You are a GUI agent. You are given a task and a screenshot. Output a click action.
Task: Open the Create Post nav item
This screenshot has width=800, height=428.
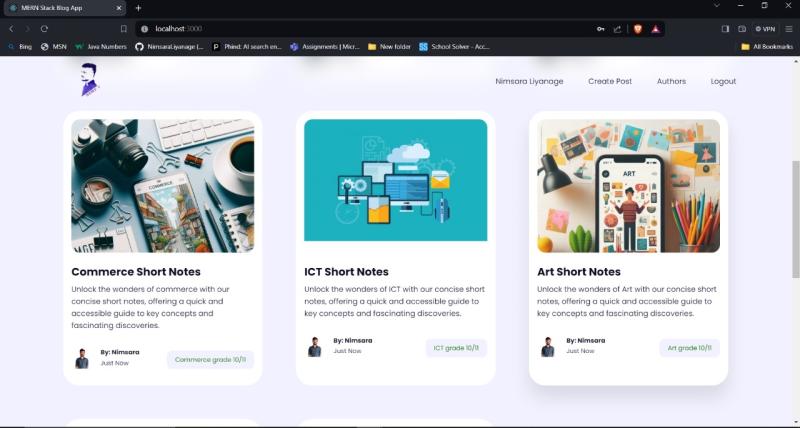coord(609,81)
